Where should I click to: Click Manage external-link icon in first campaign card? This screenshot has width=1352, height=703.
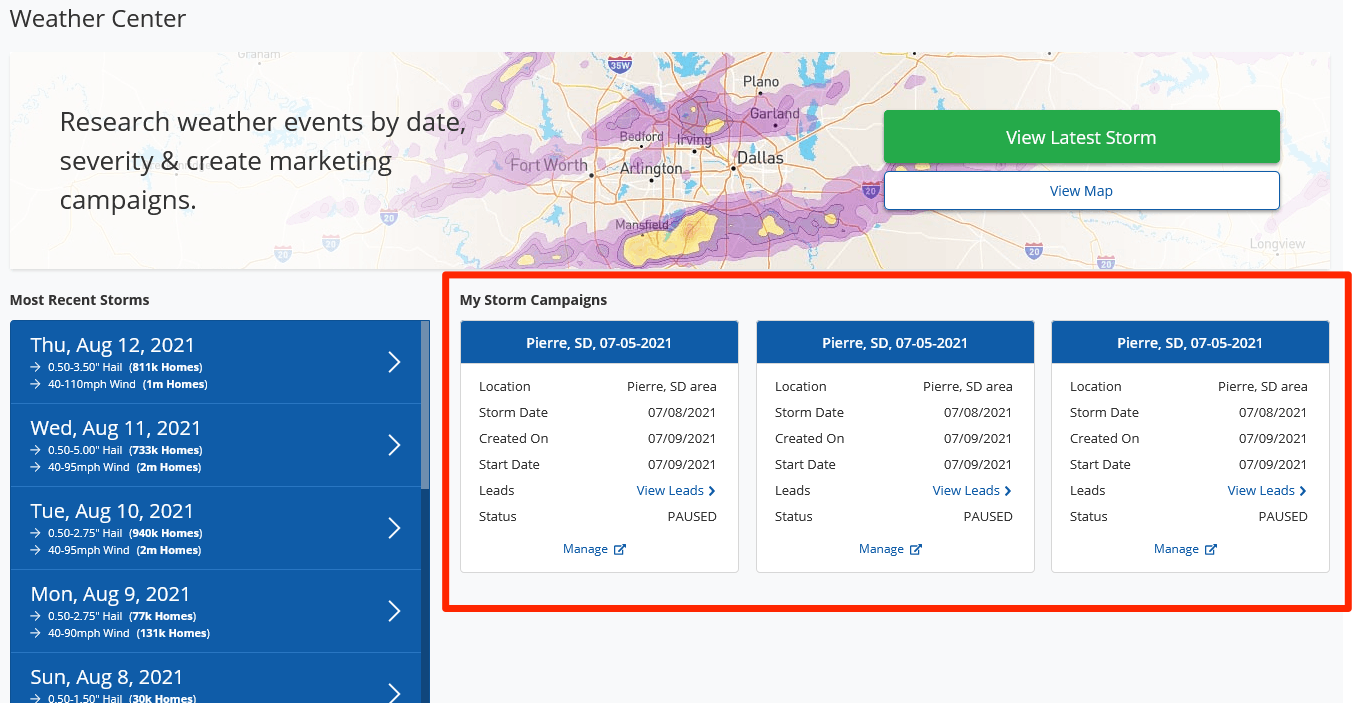click(x=619, y=549)
